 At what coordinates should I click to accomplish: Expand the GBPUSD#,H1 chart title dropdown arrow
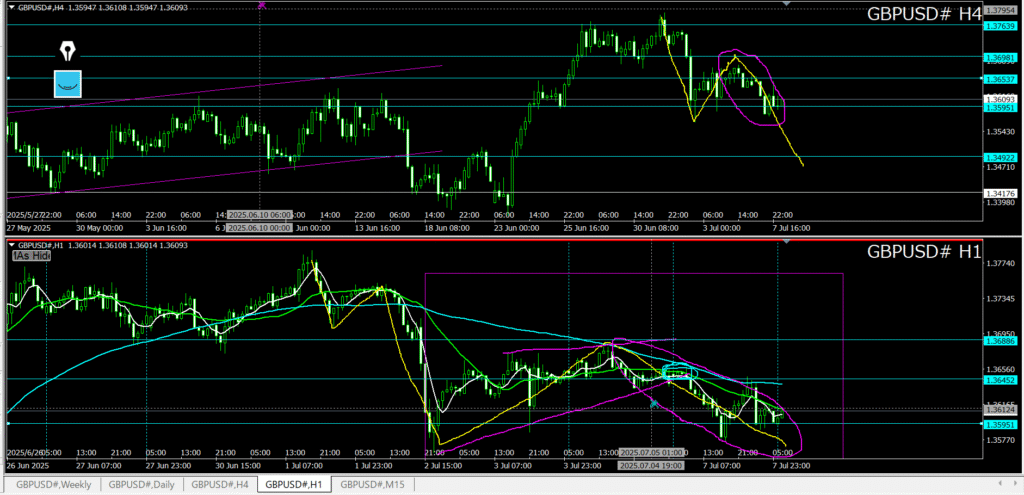pyautogui.click(x=13, y=245)
